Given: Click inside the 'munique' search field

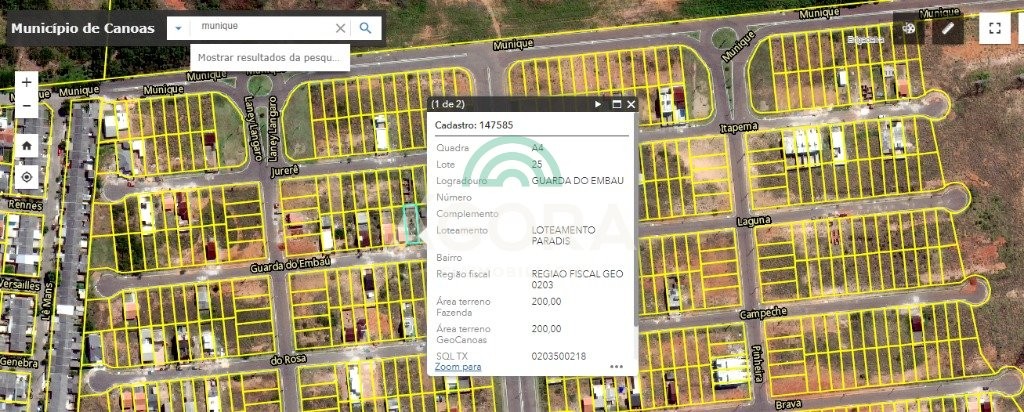Looking at the screenshot, I should [x=262, y=27].
